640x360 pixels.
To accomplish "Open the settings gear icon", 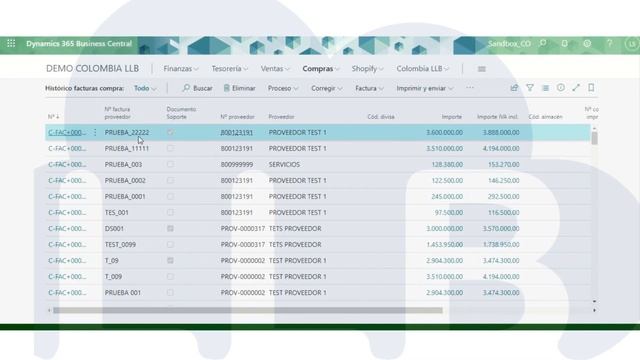I will pyautogui.click(x=587, y=43).
